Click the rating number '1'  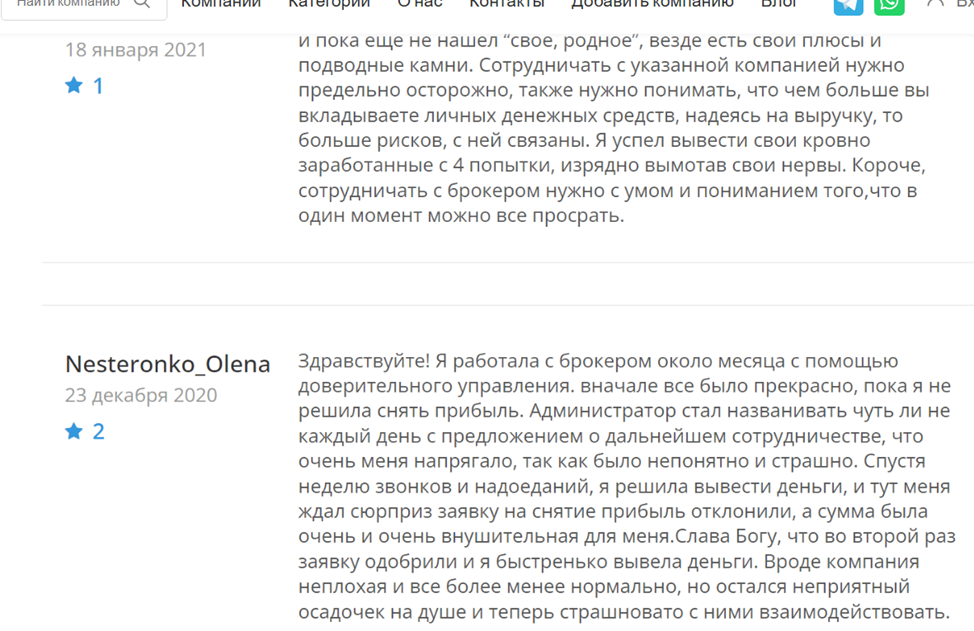(x=98, y=86)
